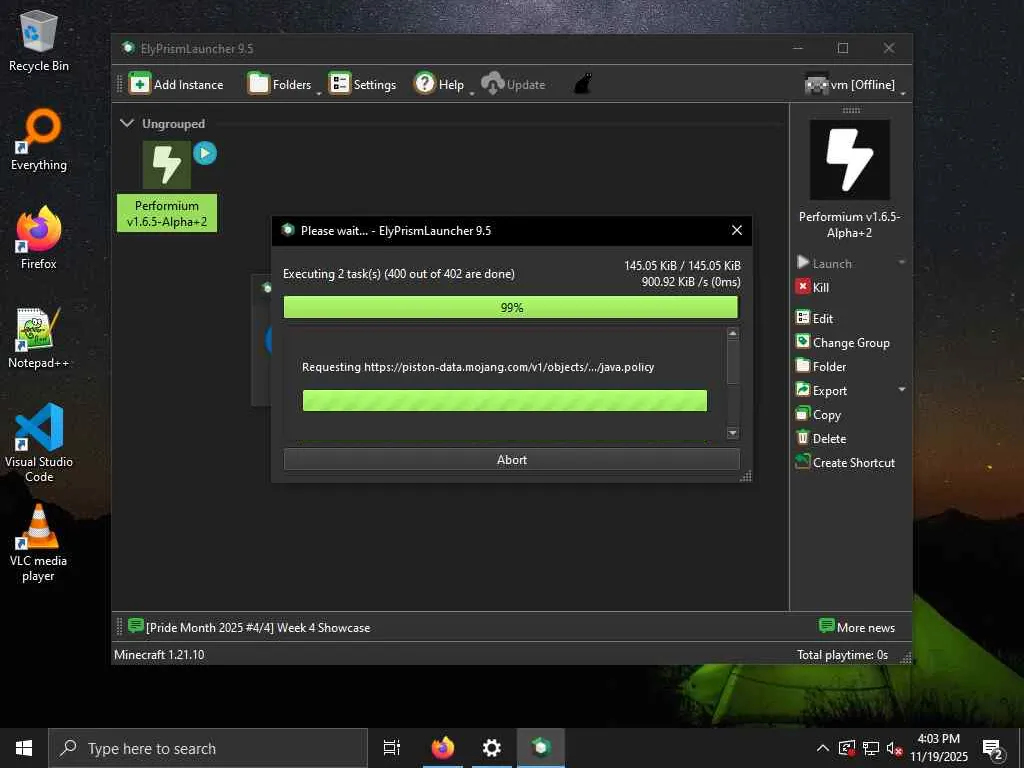Image resolution: width=1024 pixels, height=768 pixels.
Task: Open the Launch dropdown arrow
Action: tap(902, 263)
